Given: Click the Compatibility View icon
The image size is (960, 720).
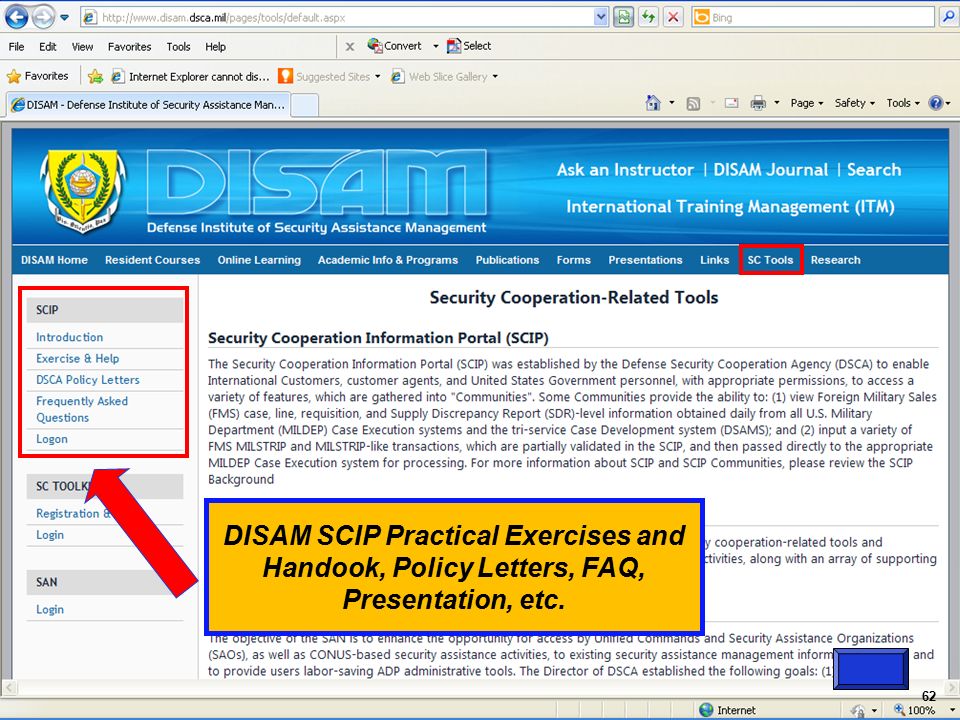Looking at the screenshot, I should pos(623,17).
